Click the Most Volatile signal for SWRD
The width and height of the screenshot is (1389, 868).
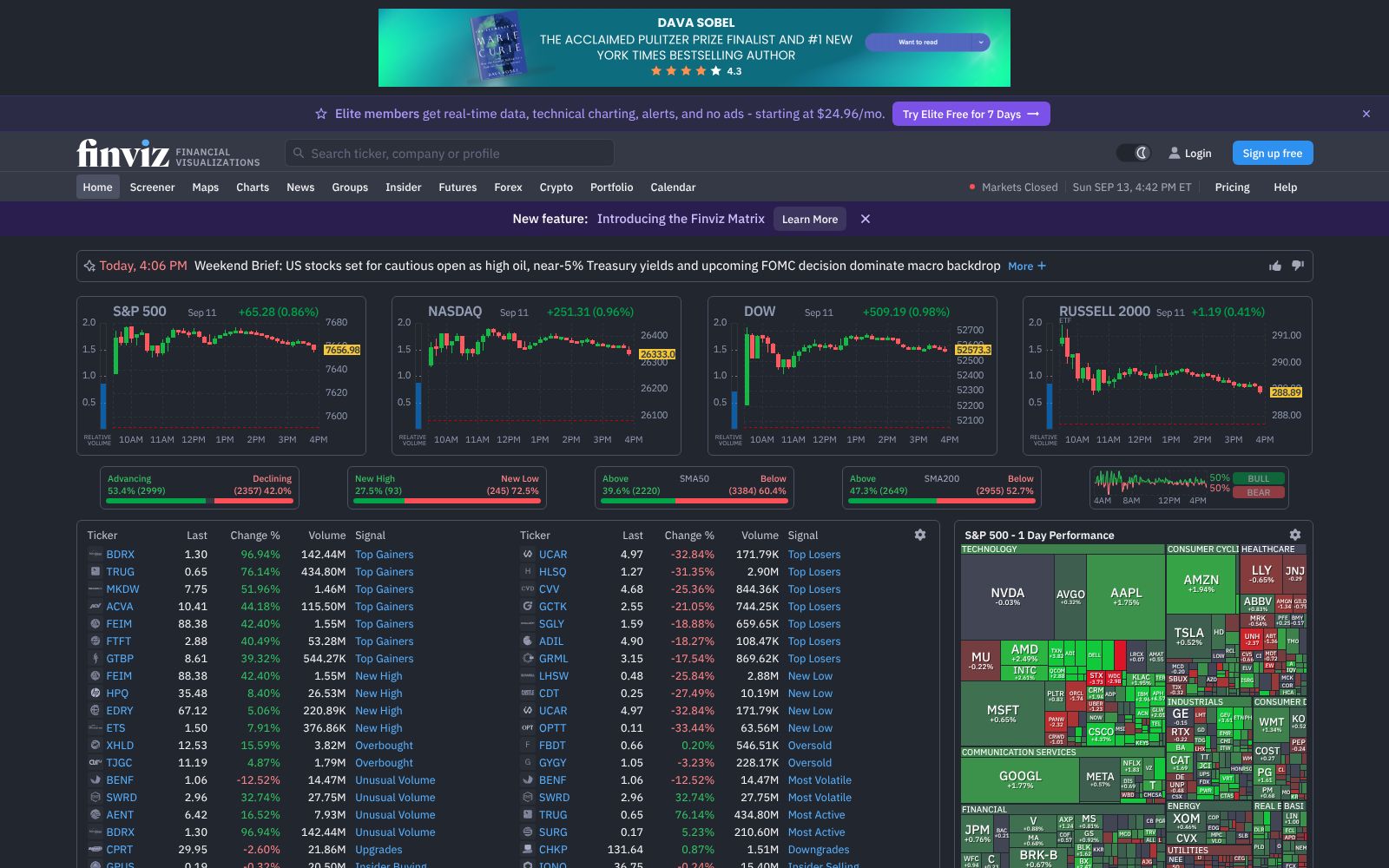pos(820,797)
